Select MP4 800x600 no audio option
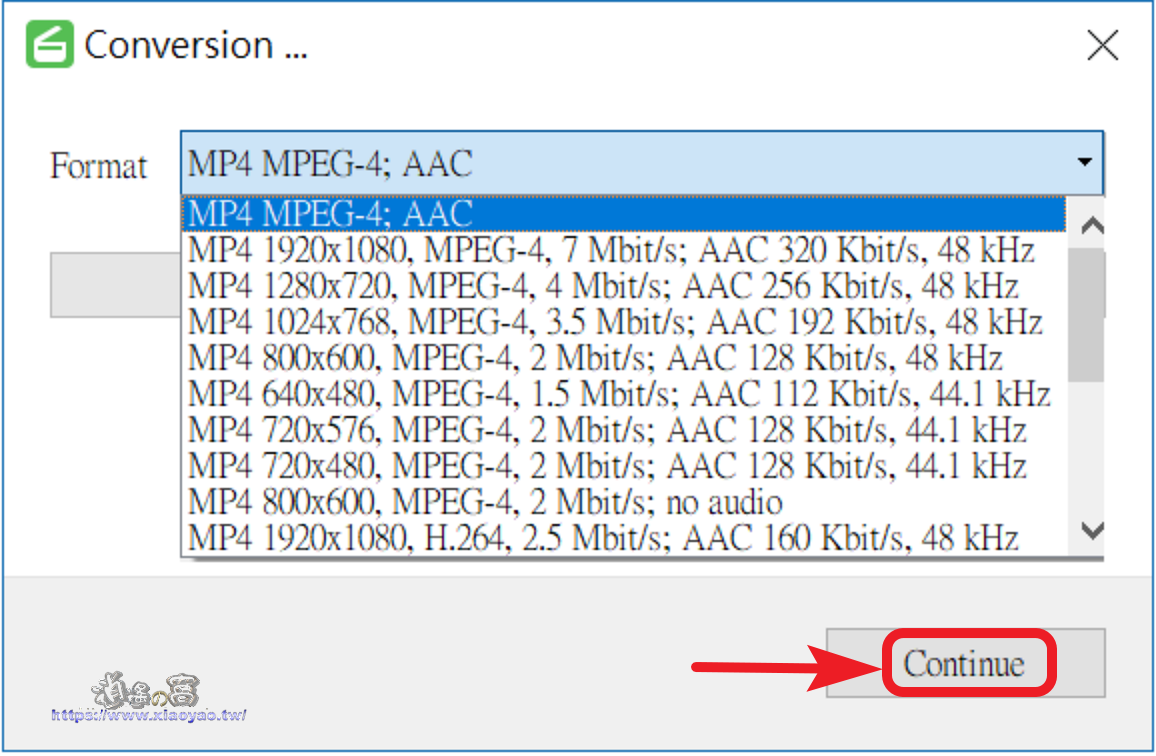Screen dimensions: 1156x756 624,502
